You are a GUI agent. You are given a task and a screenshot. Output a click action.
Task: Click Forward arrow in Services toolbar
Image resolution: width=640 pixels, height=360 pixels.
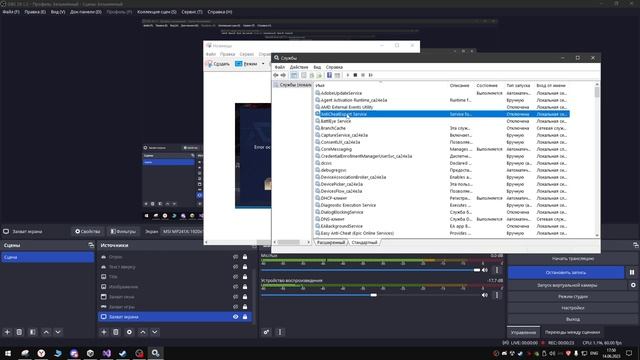point(283,75)
